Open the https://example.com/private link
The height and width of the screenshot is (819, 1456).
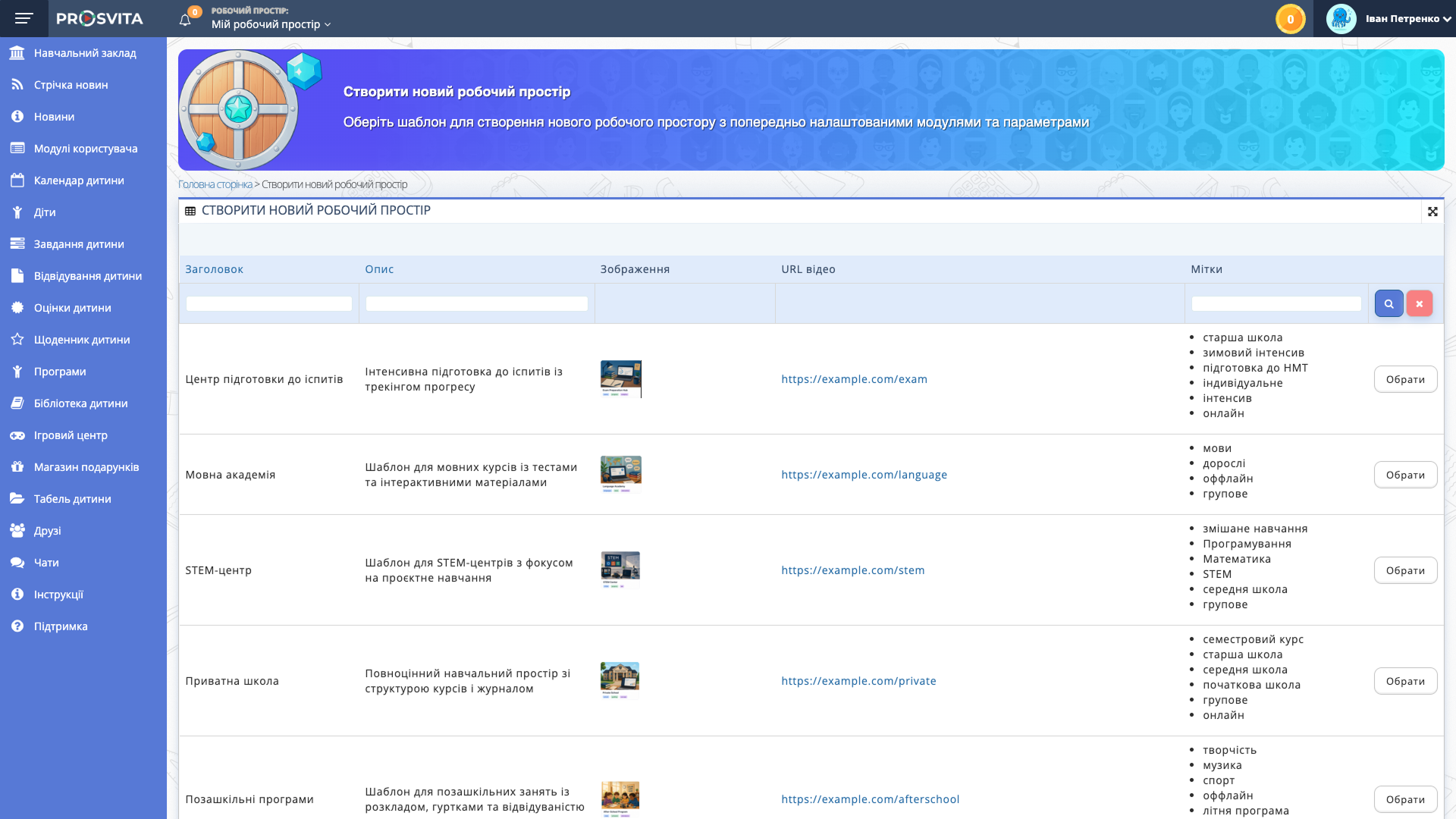[x=858, y=681]
